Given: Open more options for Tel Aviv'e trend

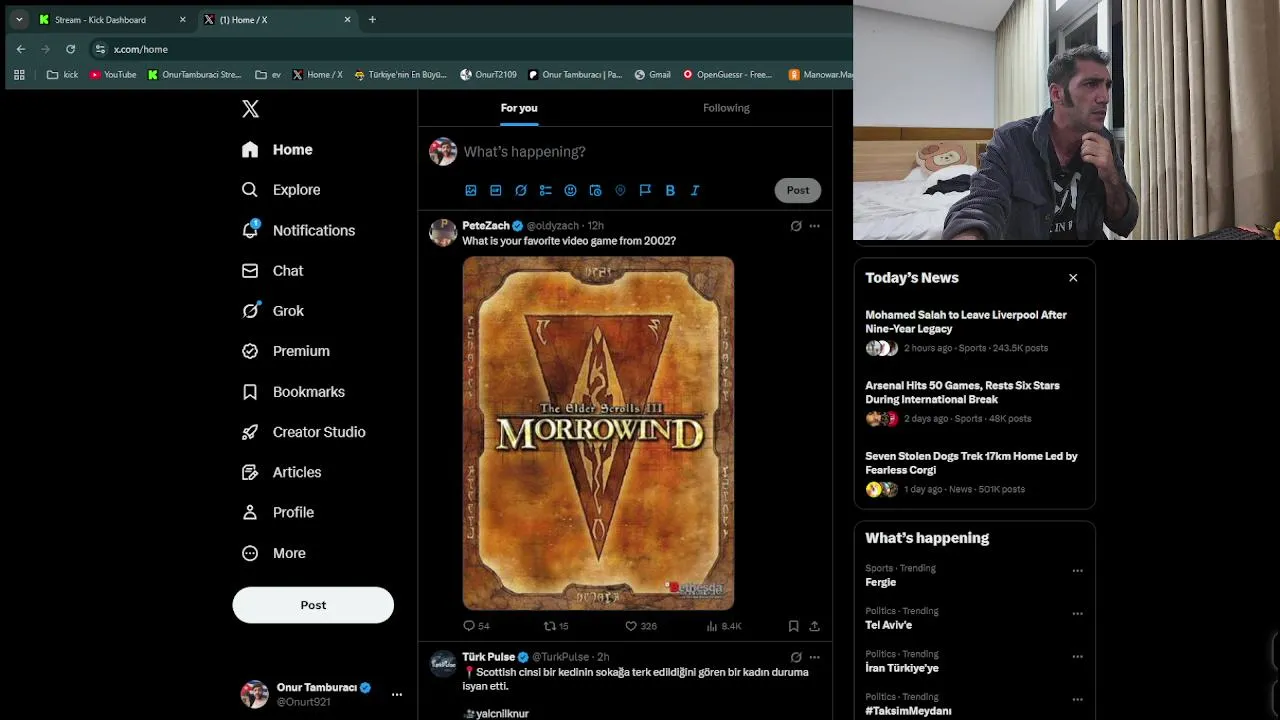Looking at the screenshot, I should (1077, 614).
